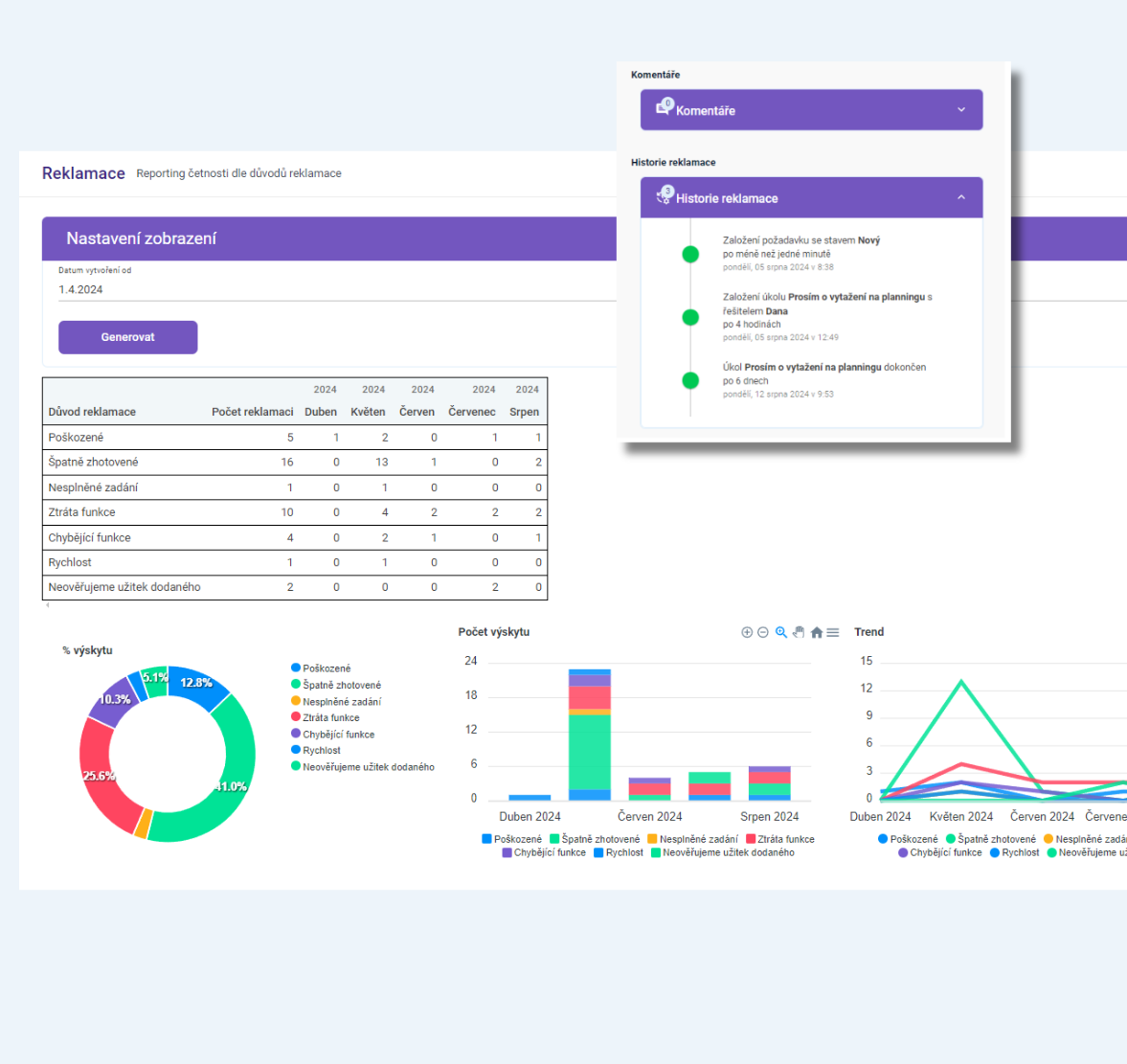Click timeline dot for Úkol dokončen
This screenshot has height=1064, width=1127.
point(690,380)
